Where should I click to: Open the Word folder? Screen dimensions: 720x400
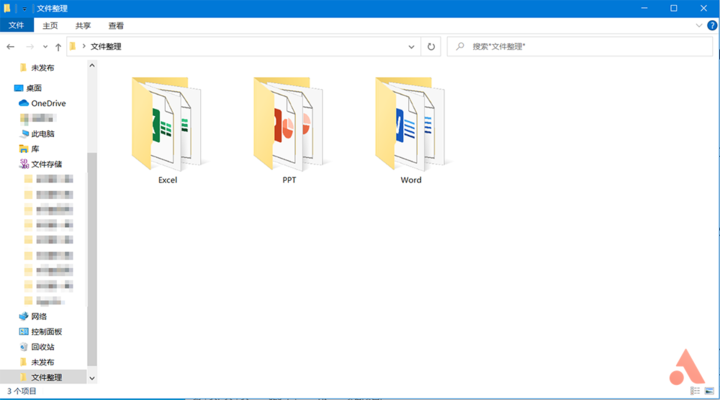[411, 123]
